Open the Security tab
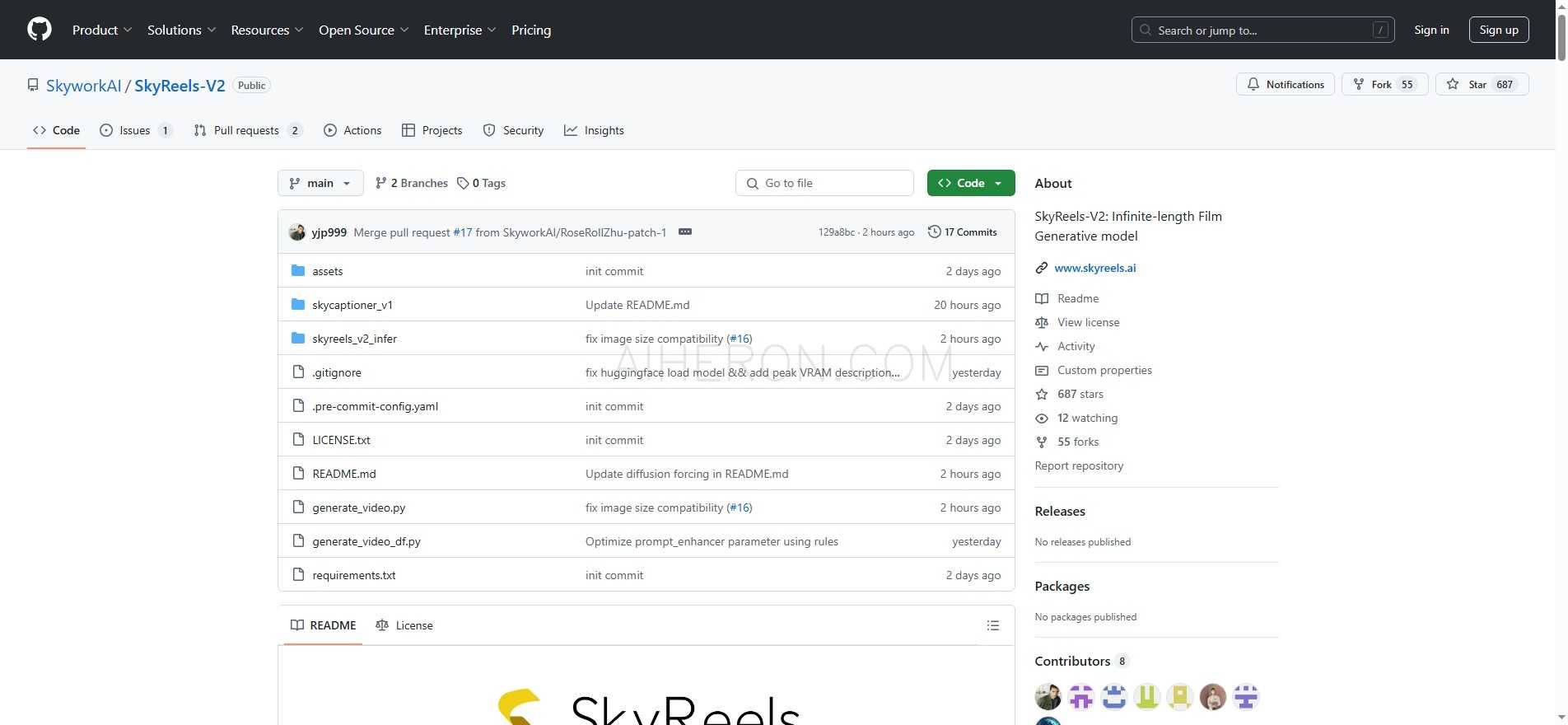Image resolution: width=1568 pixels, height=725 pixels. [513, 130]
